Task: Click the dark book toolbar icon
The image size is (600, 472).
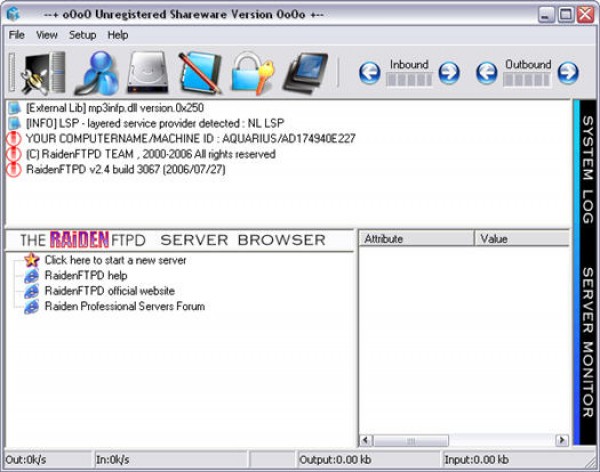Action: [x=304, y=72]
